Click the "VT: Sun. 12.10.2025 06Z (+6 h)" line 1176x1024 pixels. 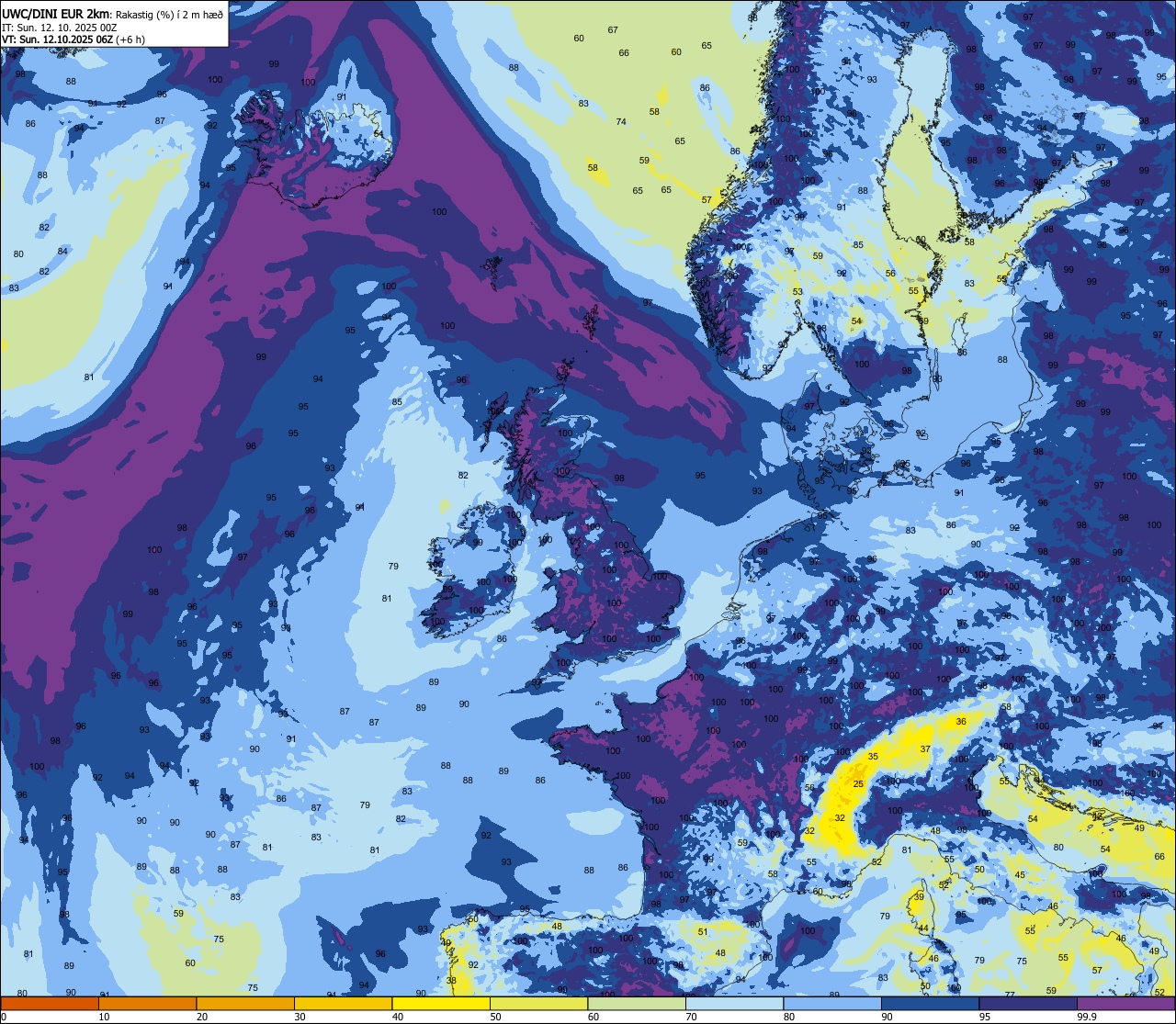(x=73, y=39)
